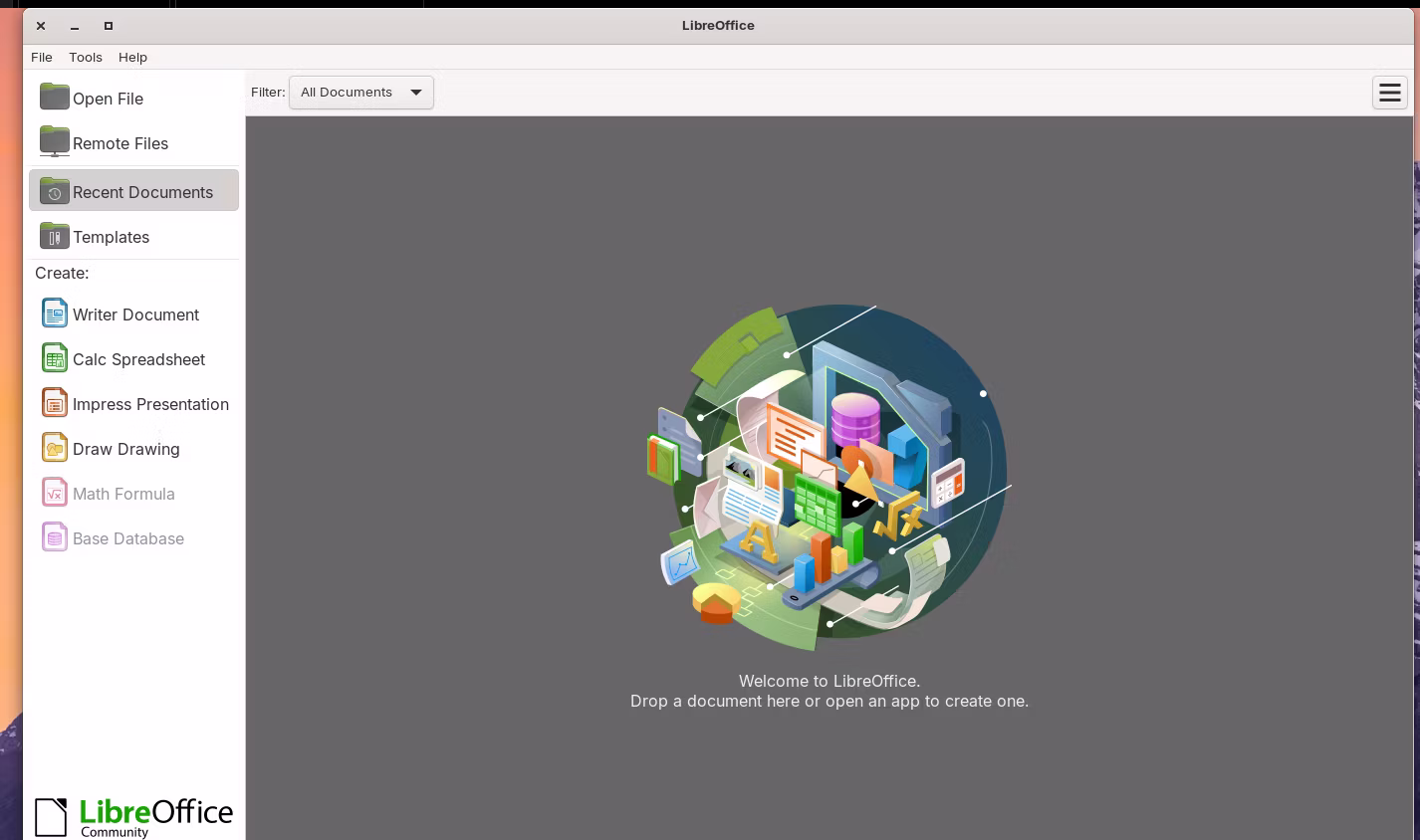The height and width of the screenshot is (840, 1420).
Task: Open the hamburger actions menu
Action: (1389, 93)
